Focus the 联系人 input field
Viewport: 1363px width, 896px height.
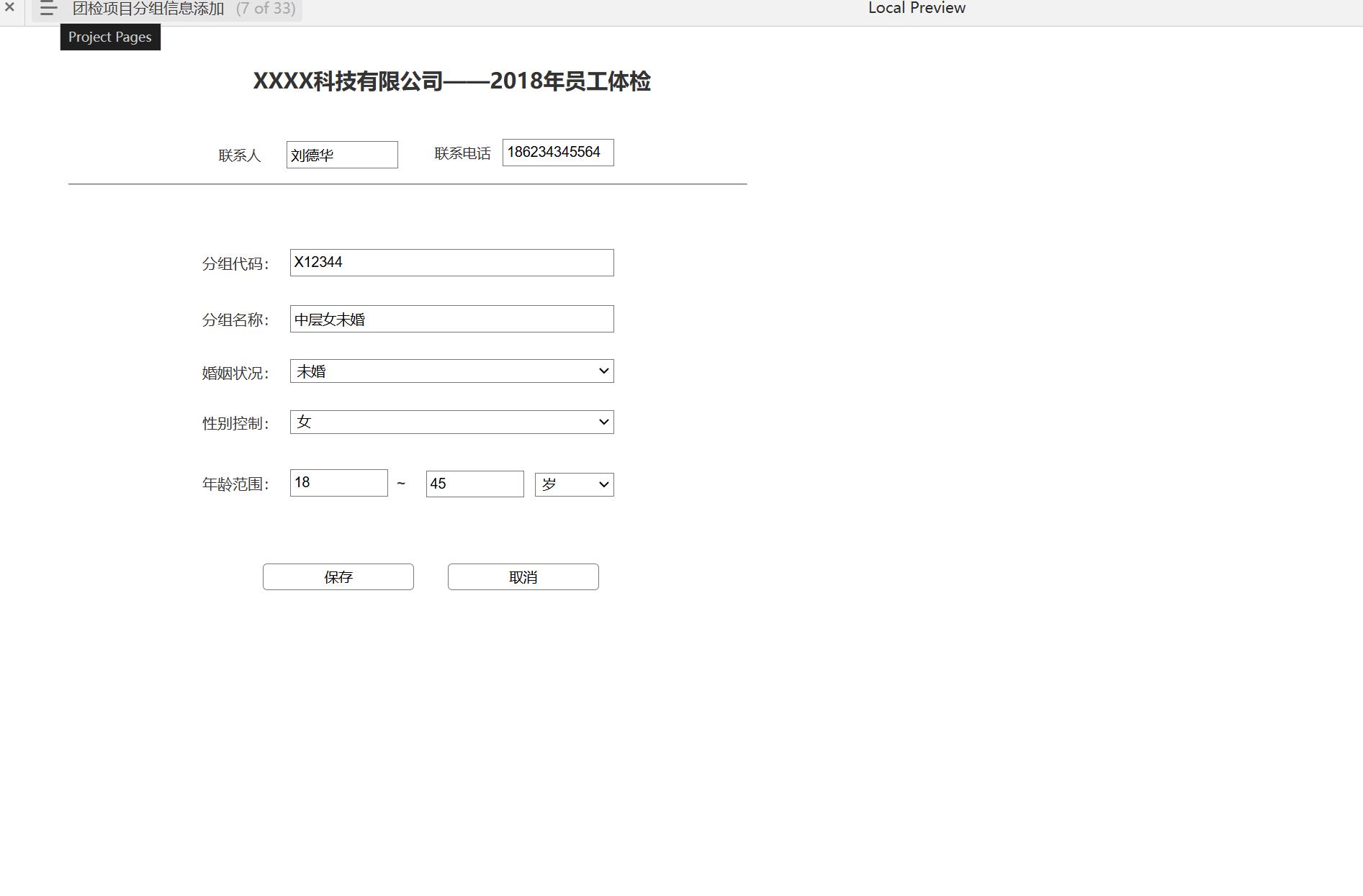pyautogui.click(x=342, y=155)
